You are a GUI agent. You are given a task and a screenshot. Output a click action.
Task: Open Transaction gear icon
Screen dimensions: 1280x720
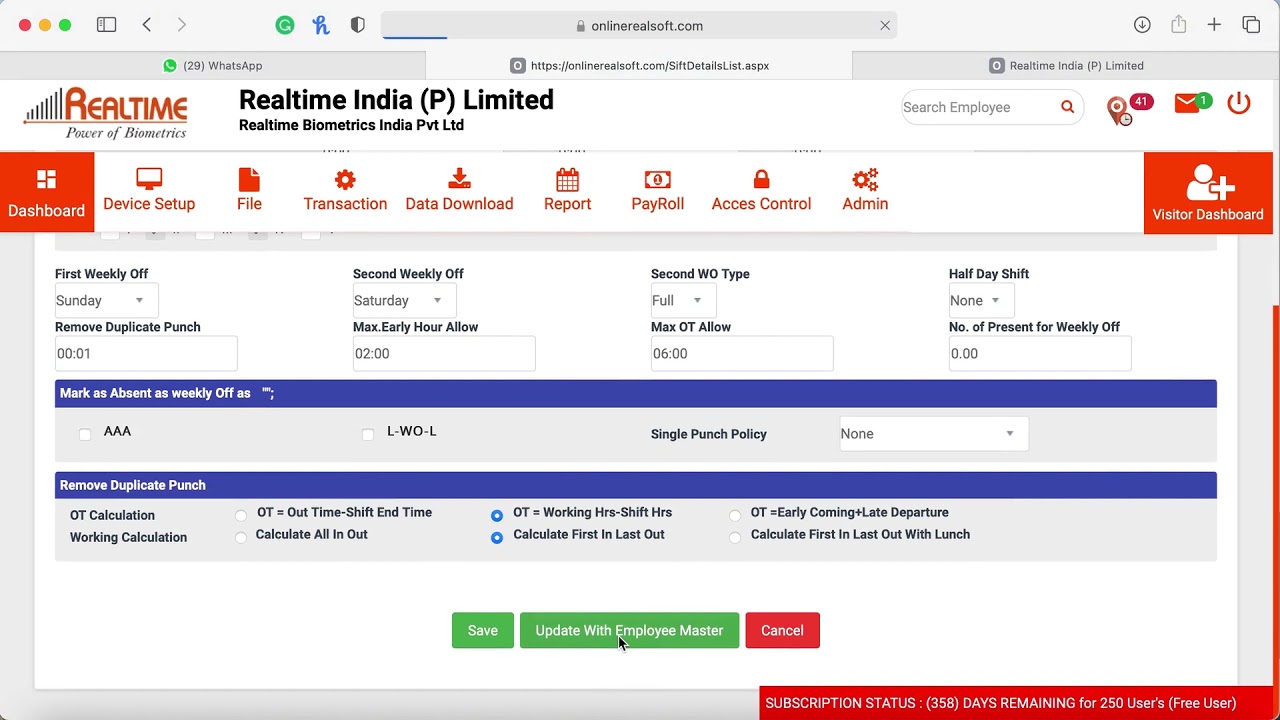click(345, 180)
